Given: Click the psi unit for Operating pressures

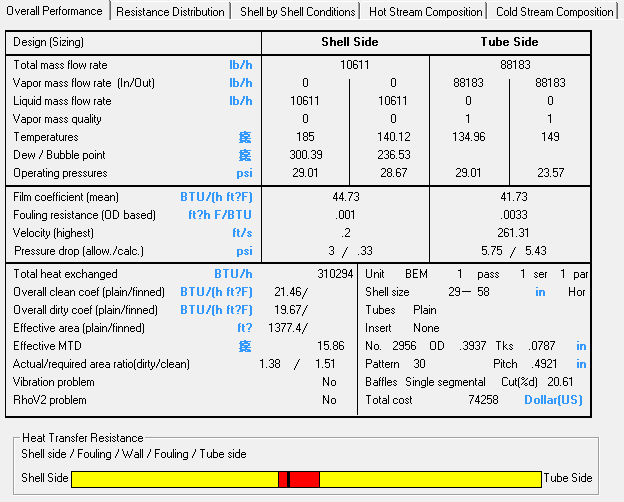Looking at the screenshot, I should click(244, 173).
